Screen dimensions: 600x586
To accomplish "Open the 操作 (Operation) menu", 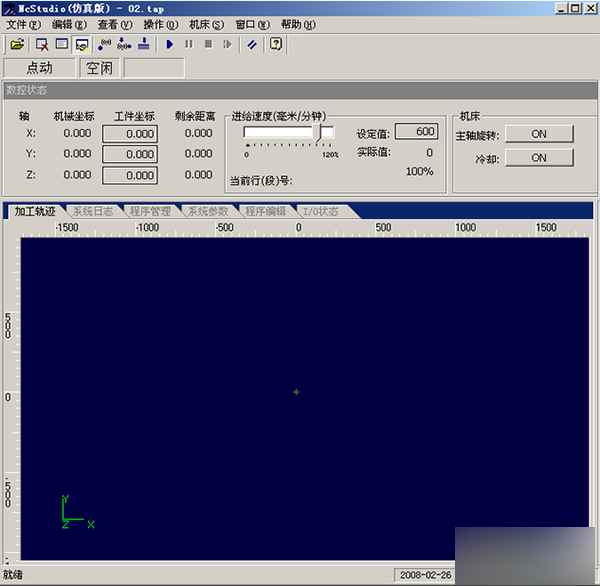I will tap(160, 24).
